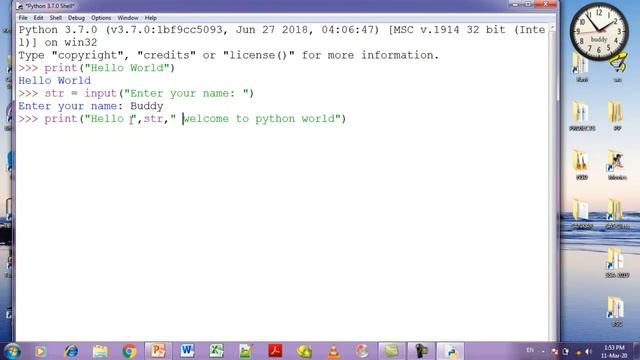Open Microsoft Excel from taskbar
Screen dimensions: 640x360
click(216, 351)
